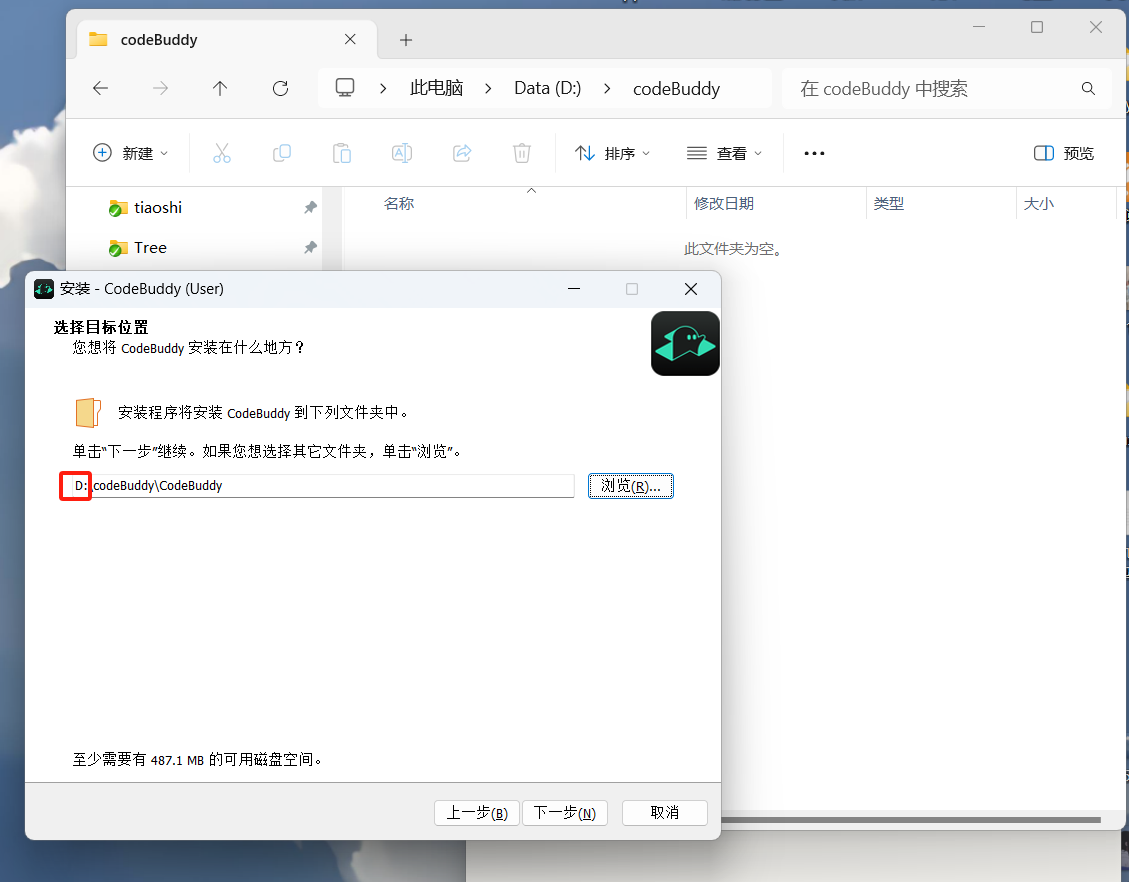Open the 新建 (New) dropdown
Viewport: 1129px width, 882px height.
point(130,153)
